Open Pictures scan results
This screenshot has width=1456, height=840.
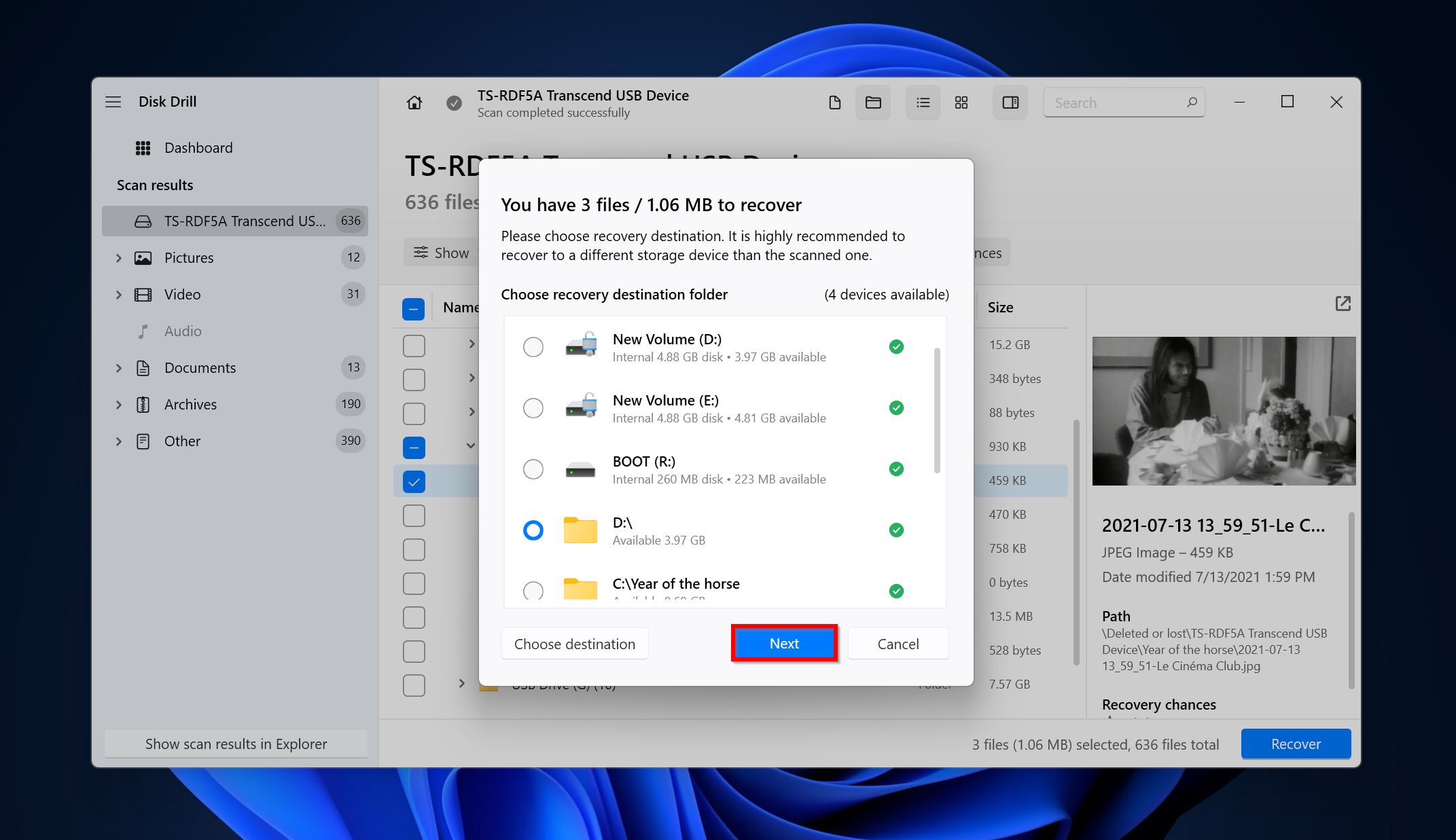point(235,258)
